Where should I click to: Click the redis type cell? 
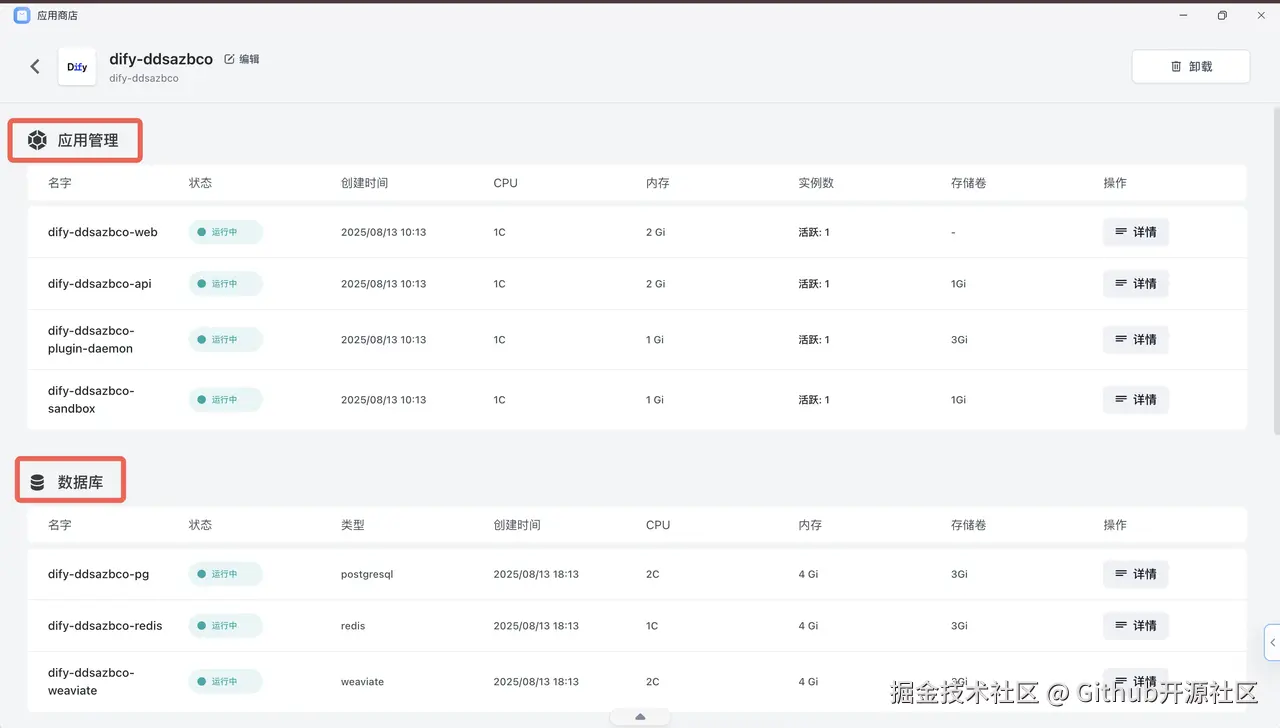click(353, 626)
